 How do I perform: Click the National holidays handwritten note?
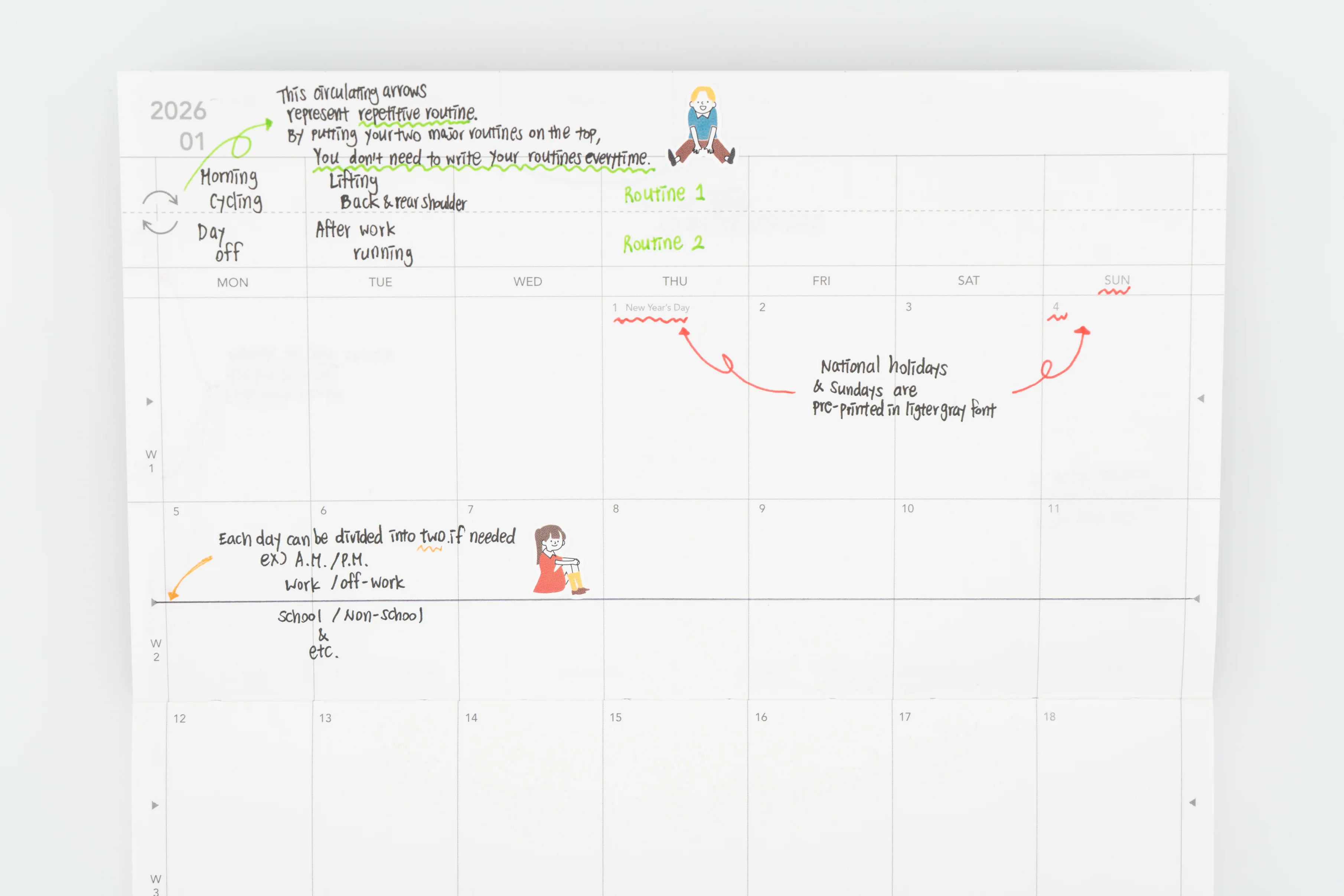[904, 388]
